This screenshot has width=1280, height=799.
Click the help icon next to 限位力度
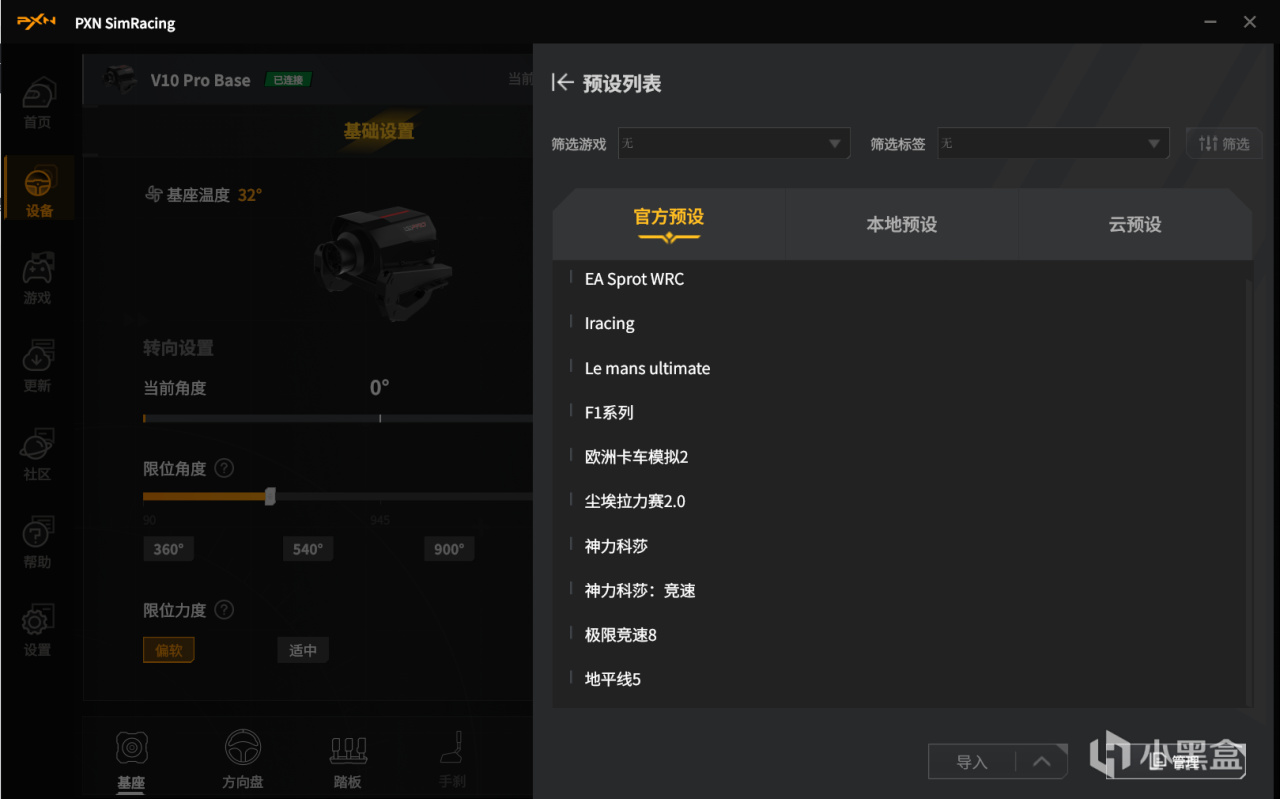coord(225,609)
